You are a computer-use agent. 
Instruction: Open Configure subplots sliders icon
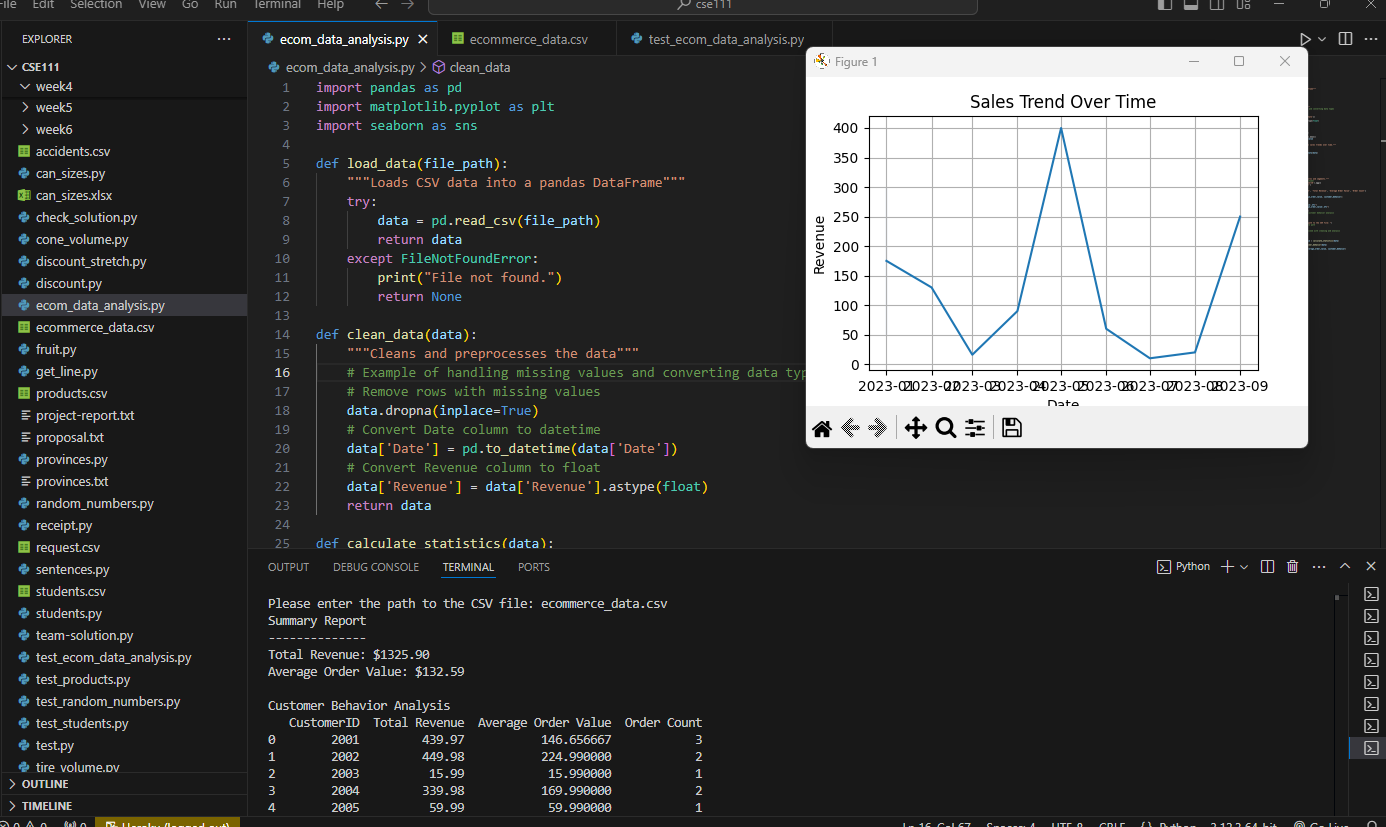point(975,429)
